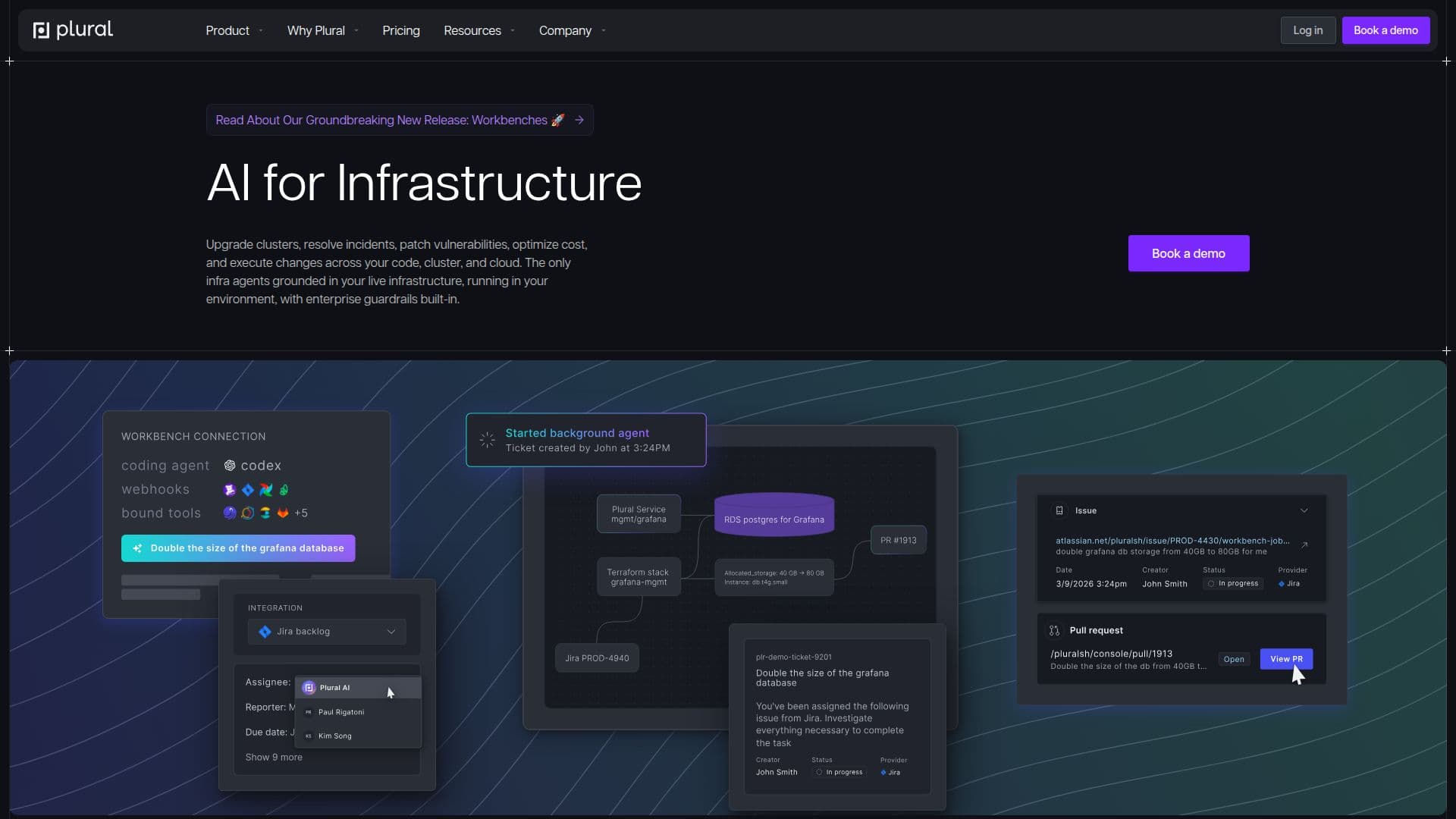The image size is (1456, 819).
Task: Click the Assignee: label
Action: (268, 682)
